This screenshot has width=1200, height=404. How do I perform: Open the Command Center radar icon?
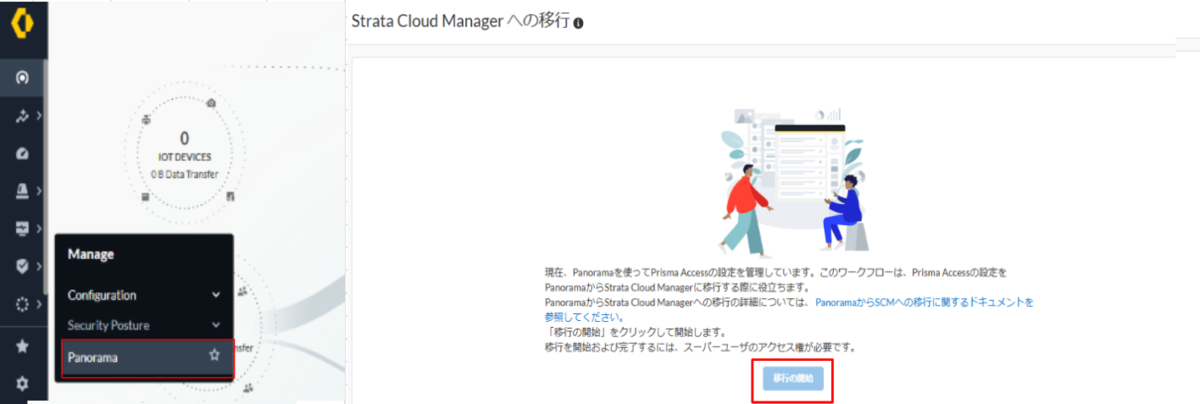[22, 77]
